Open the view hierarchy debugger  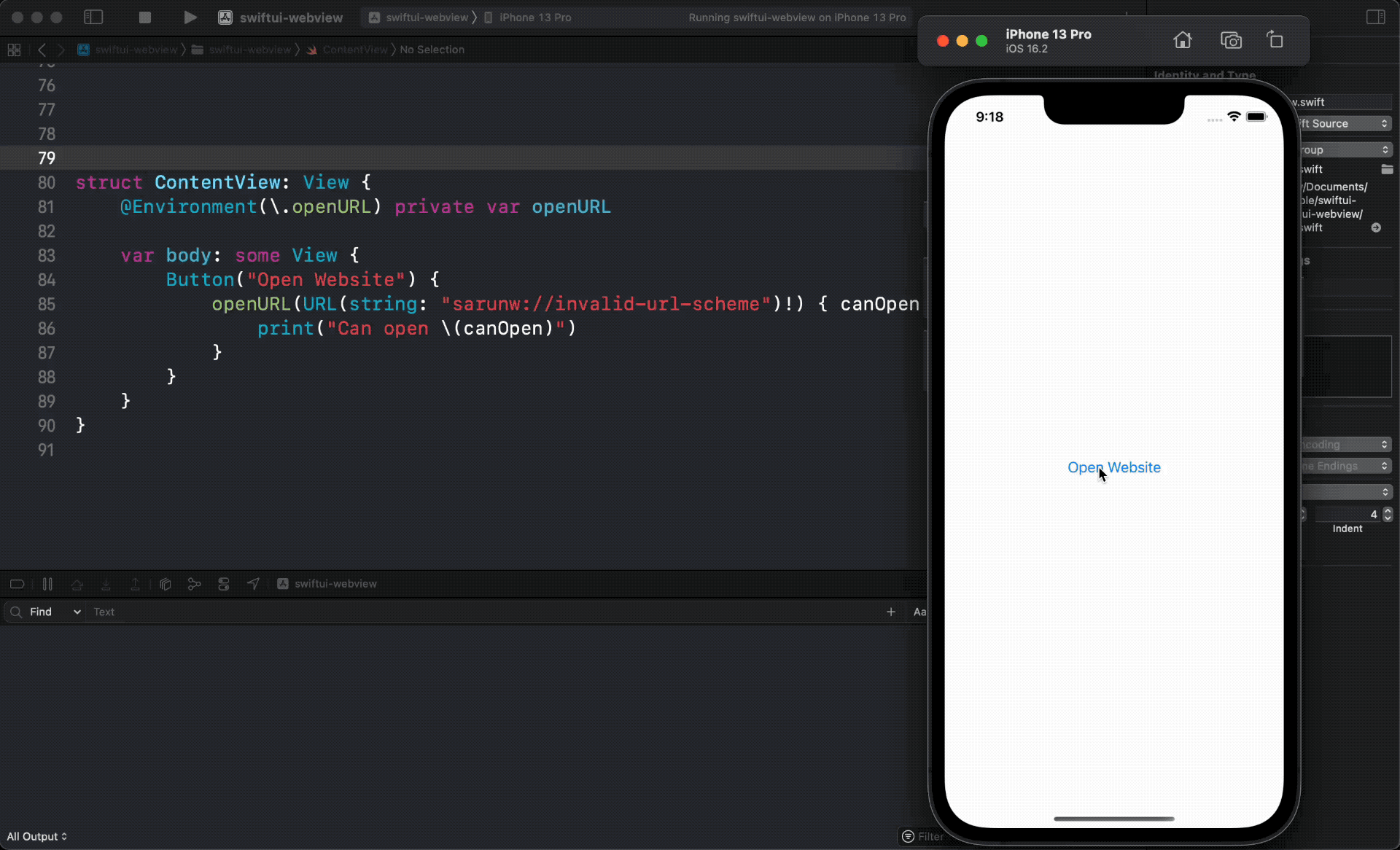[165, 584]
